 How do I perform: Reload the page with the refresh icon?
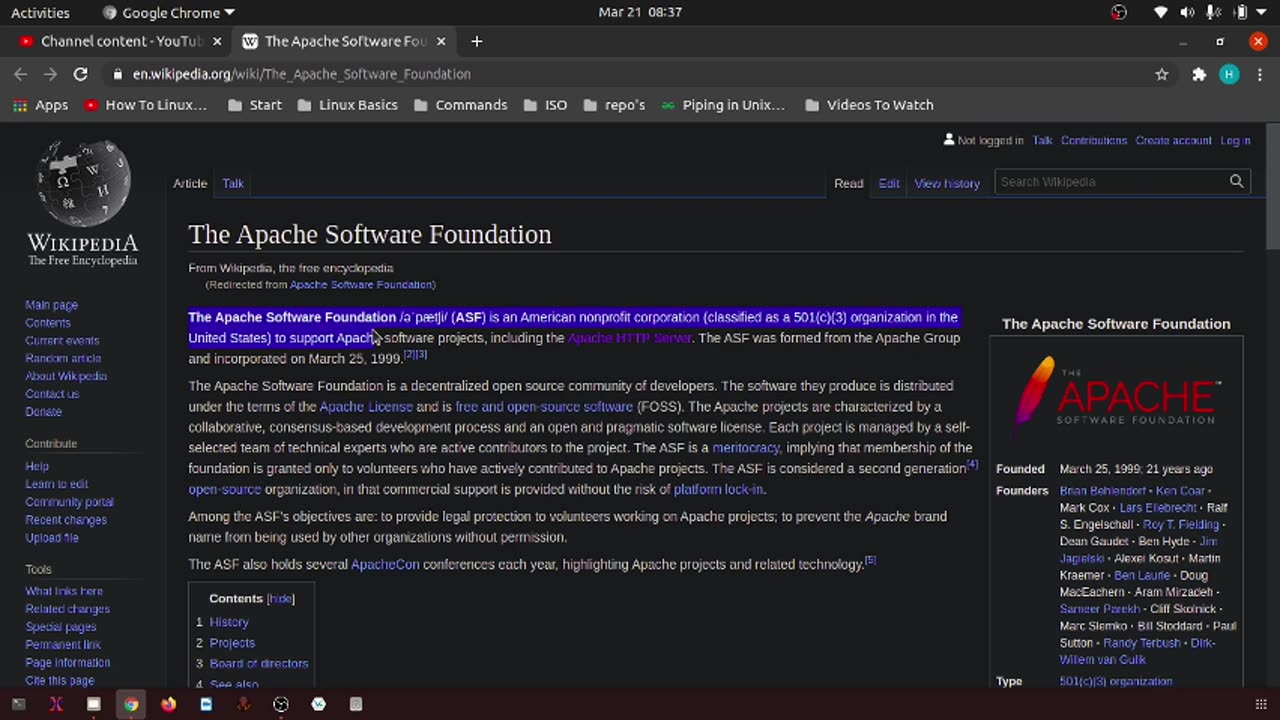(80, 74)
